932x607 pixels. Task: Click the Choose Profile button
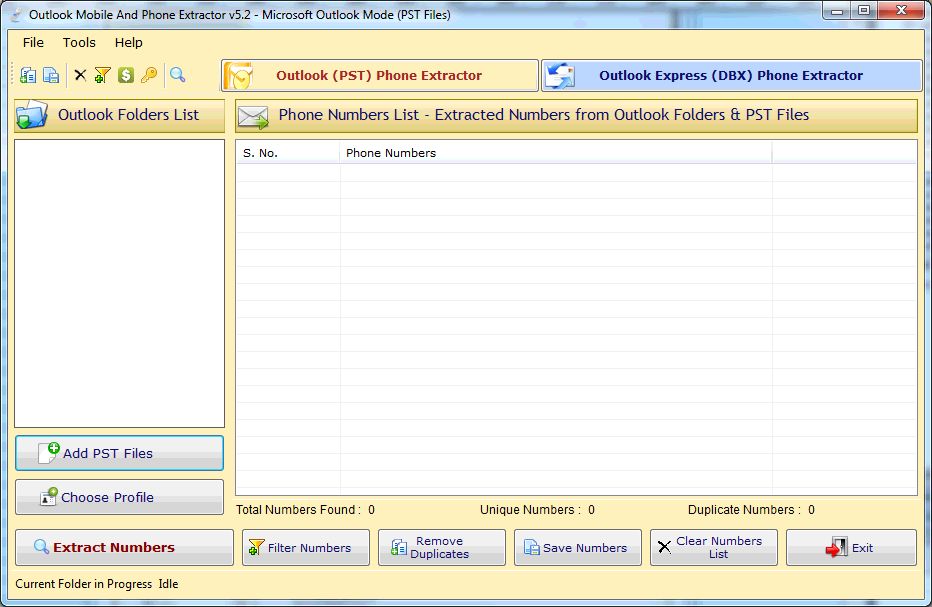point(119,497)
